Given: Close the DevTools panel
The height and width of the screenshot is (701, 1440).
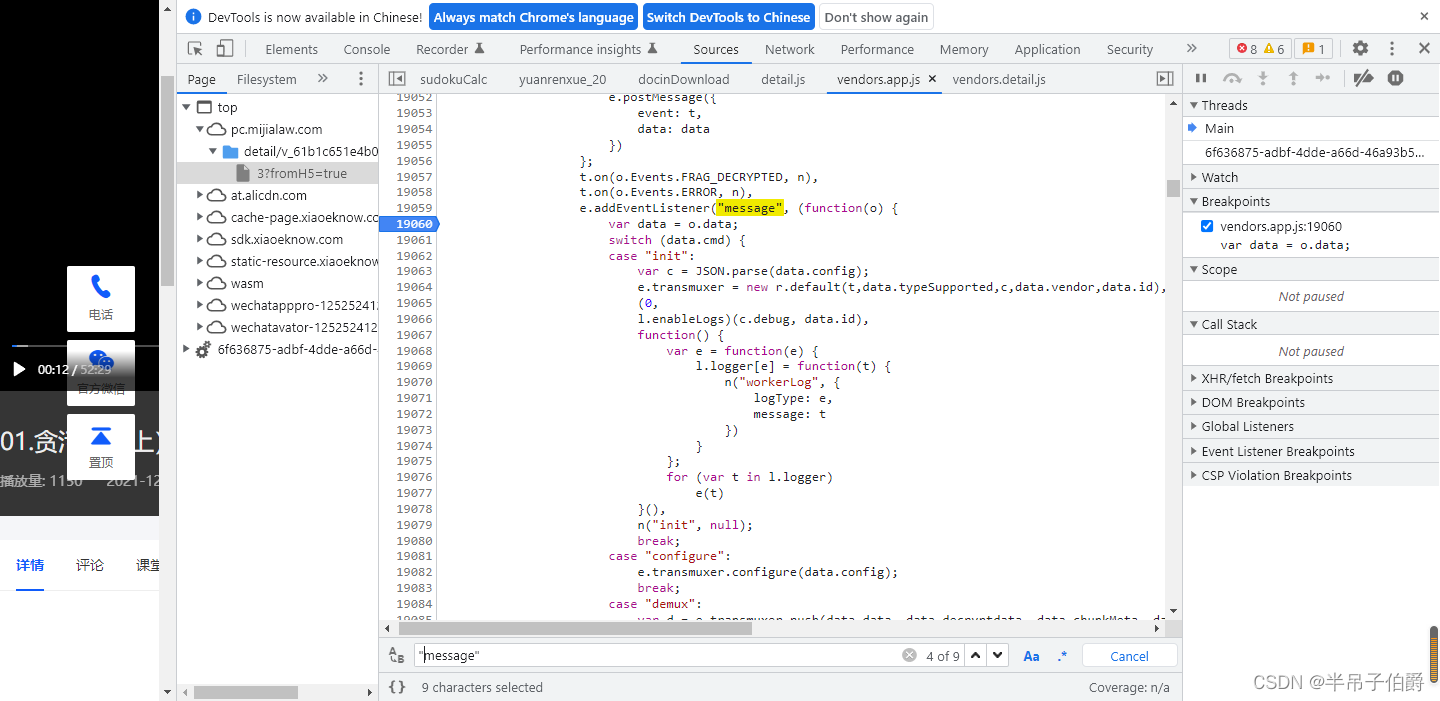Looking at the screenshot, I should coord(1424,48).
